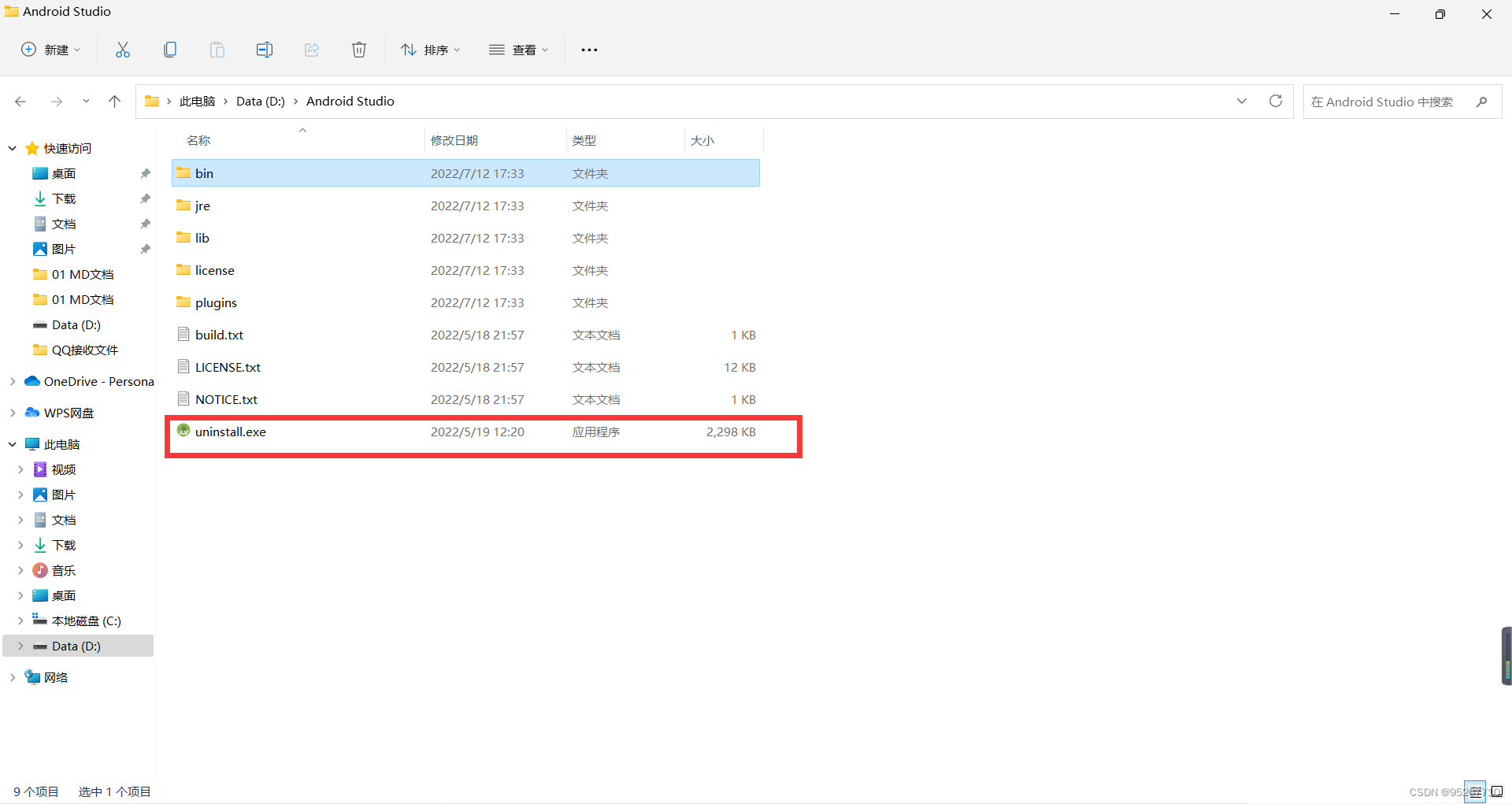This screenshot has height=804, width=1512.
Task: Click the Rename icon in toolbar
Action: (265, 50)
